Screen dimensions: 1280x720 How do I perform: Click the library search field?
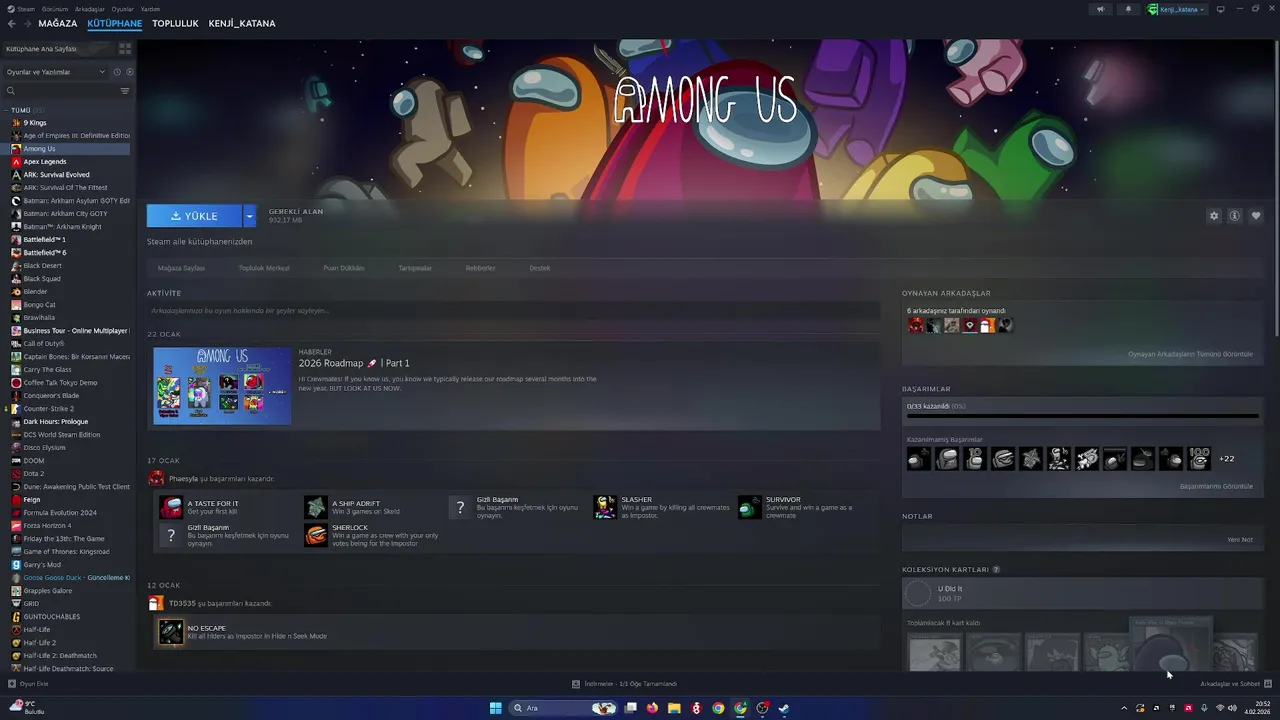tap(67, 91)
